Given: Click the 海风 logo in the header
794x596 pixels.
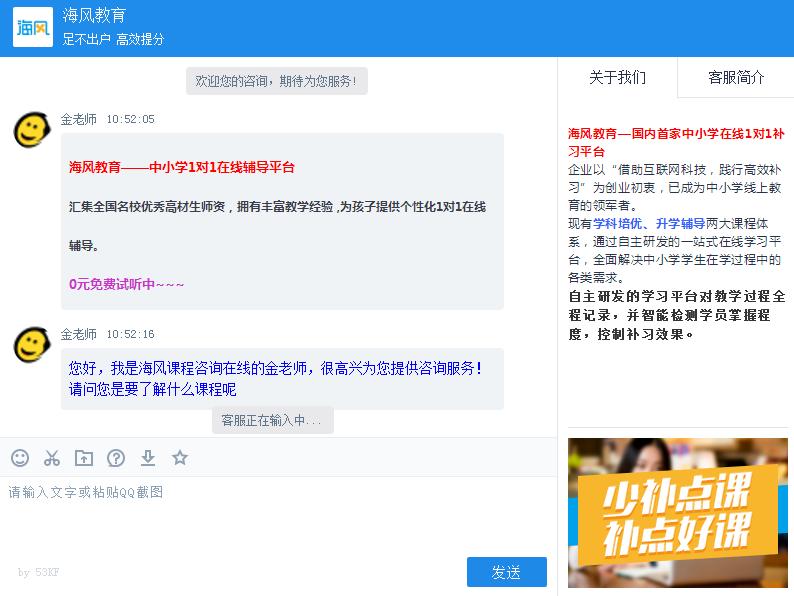Looking at the screenshot, I should [32, 27].
